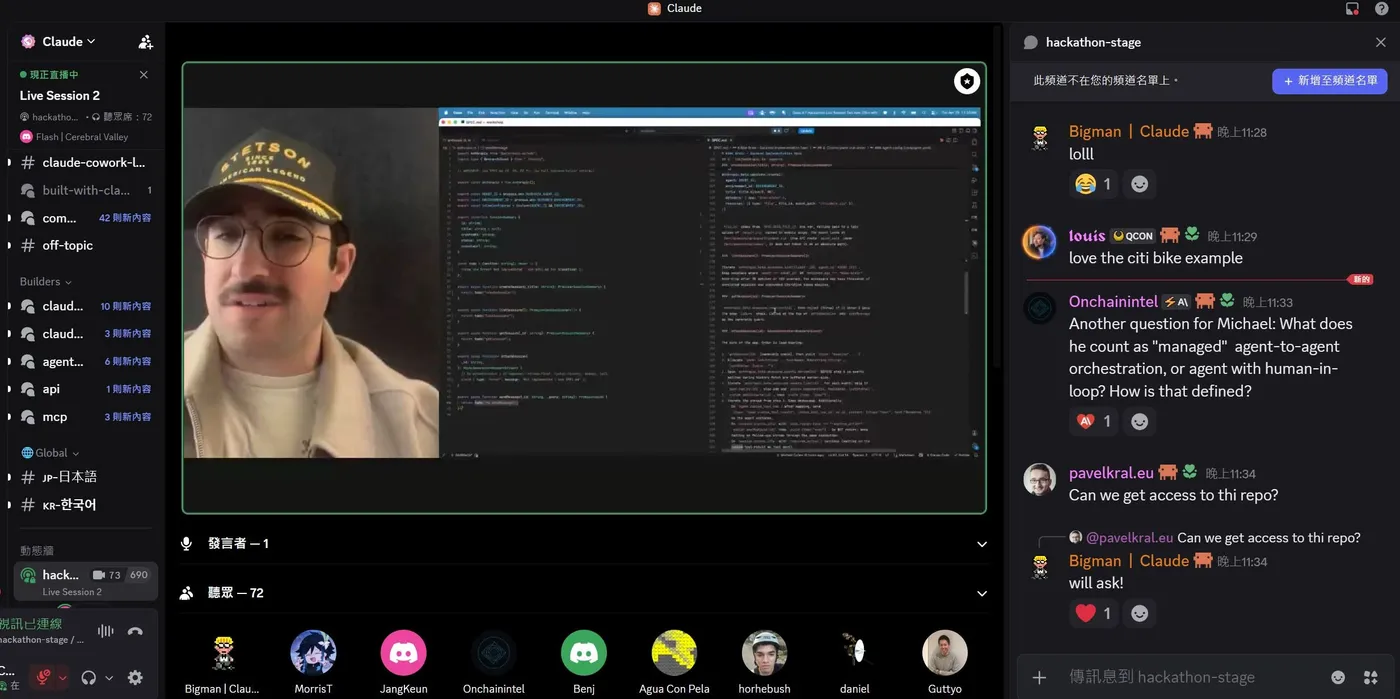
Task: Click the microphone icon beside 發言者
Action: 186,543
